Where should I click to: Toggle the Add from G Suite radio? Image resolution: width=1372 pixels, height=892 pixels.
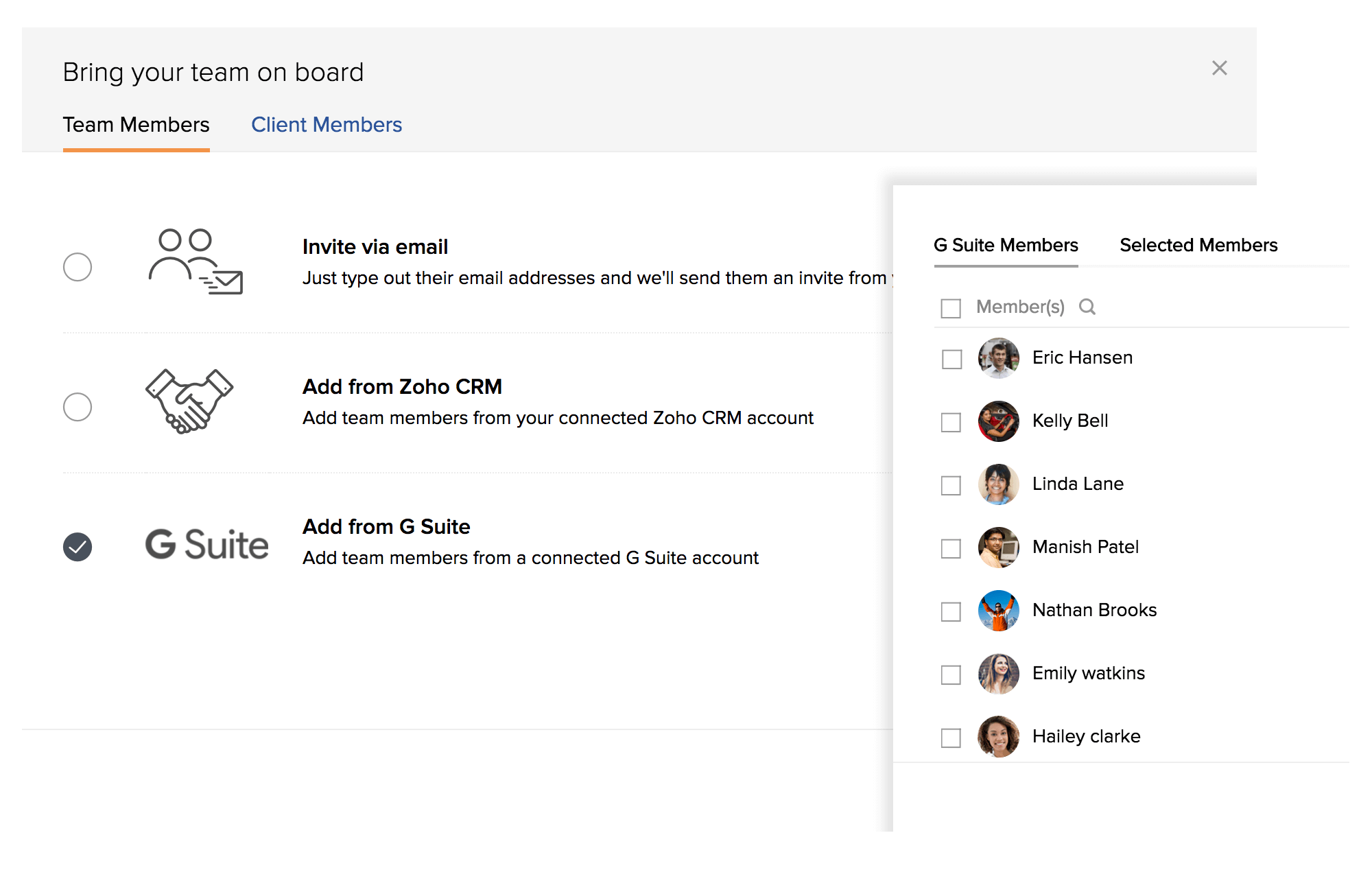pyautogui.click(x=78, y=547)
